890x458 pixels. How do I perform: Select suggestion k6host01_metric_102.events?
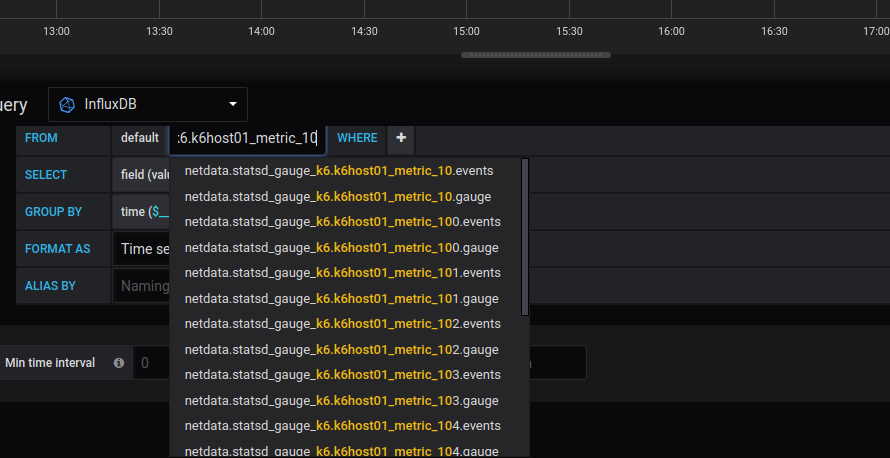point(346,324)
